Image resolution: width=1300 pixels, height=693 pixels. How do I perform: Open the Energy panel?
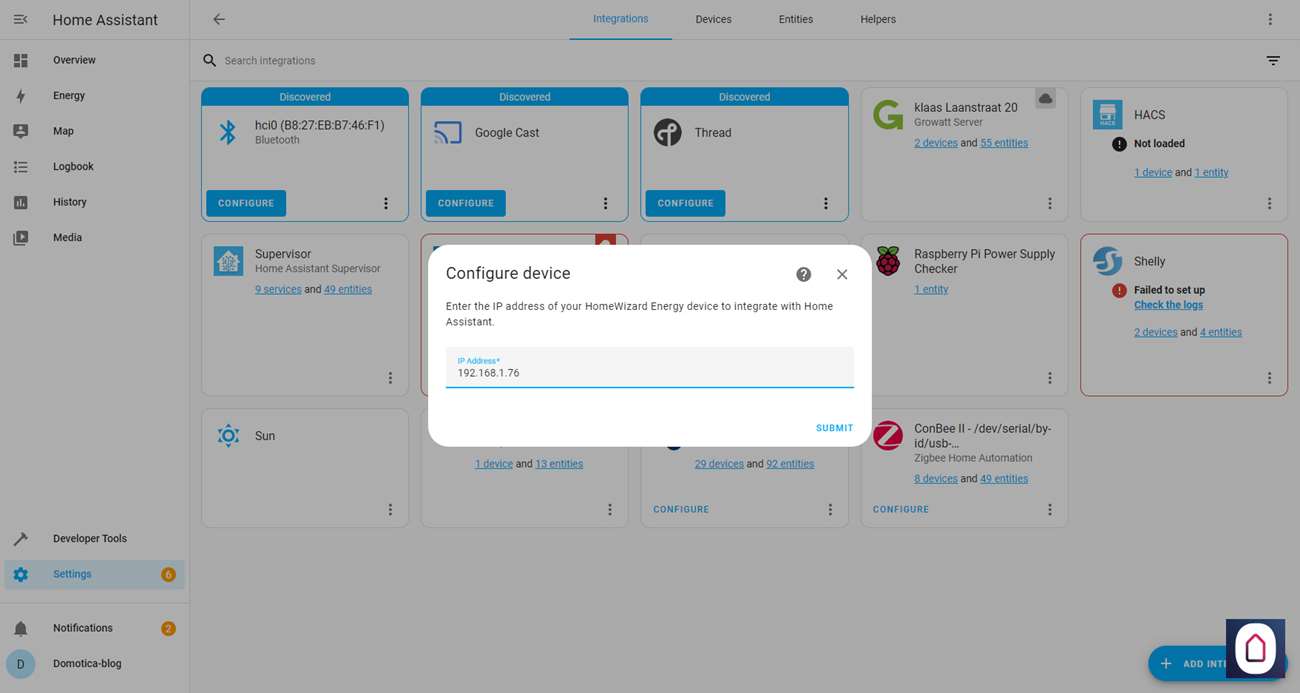point(94,96)
